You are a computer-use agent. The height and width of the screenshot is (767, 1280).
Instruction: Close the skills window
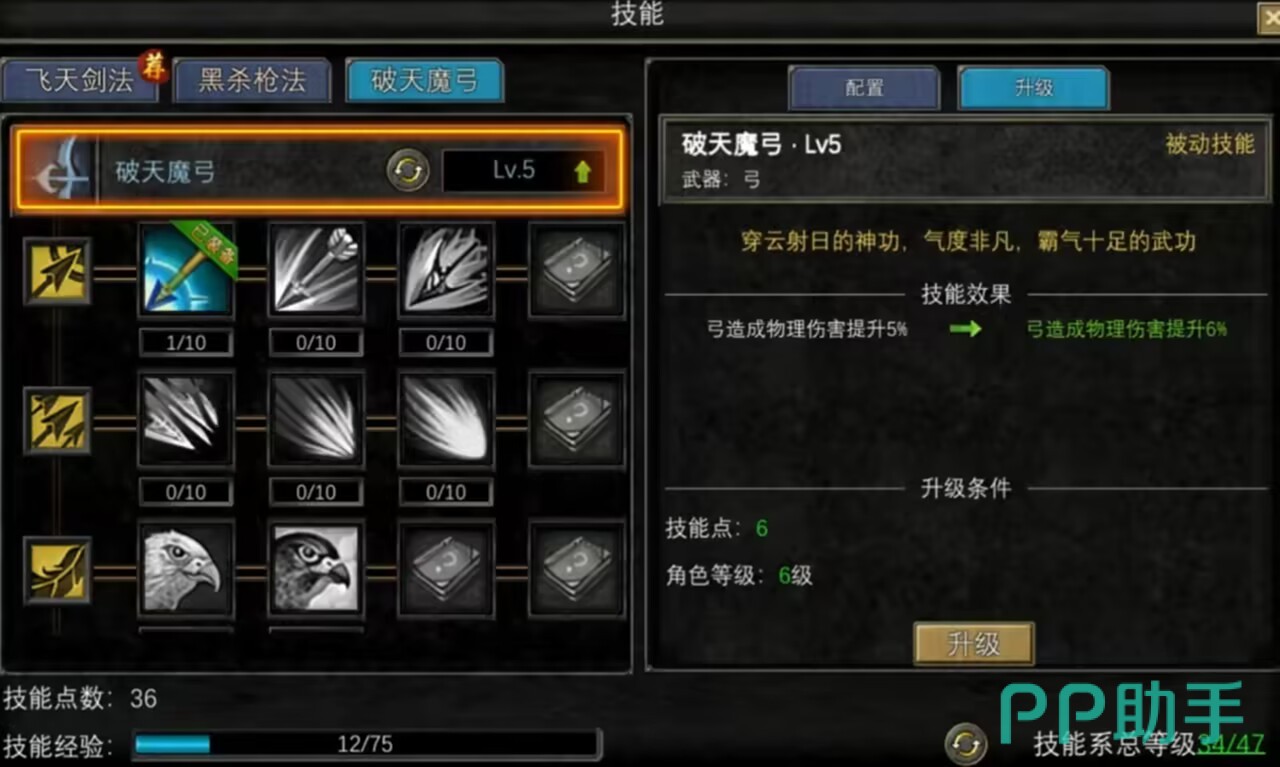pos(1268,18)
